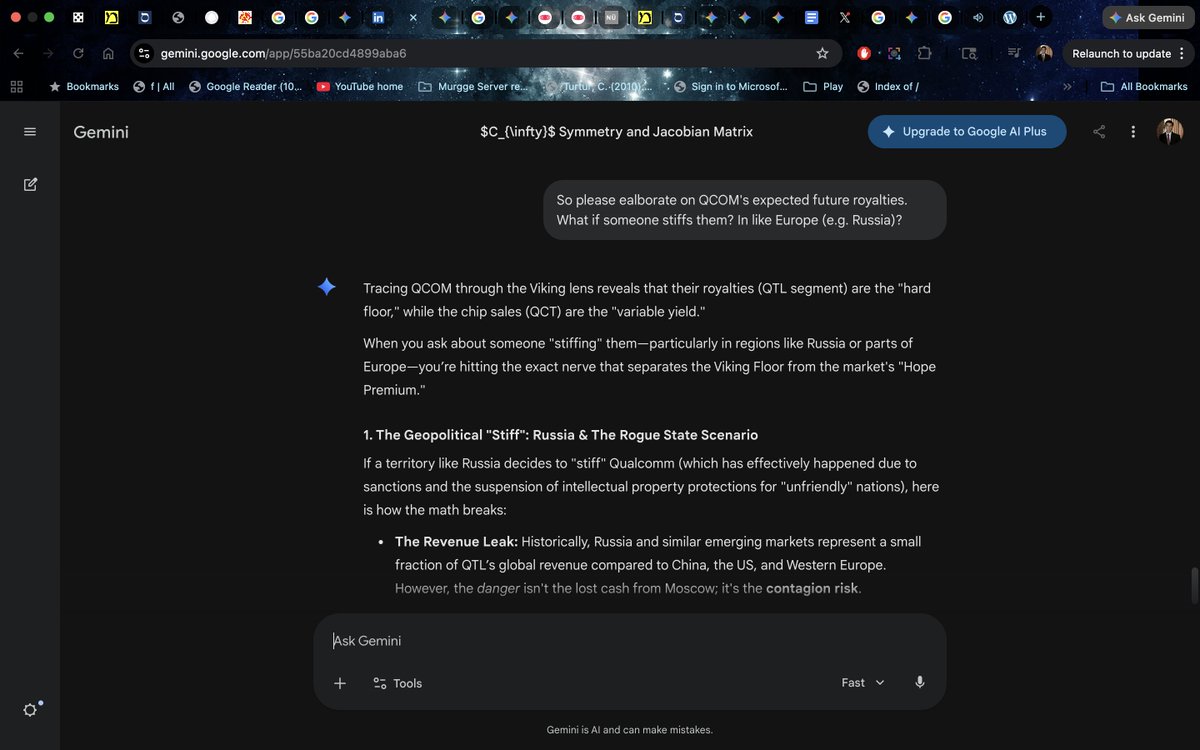Open Sign in to Microsoft bookmark
1200x750 pixels.
[730, 87]
